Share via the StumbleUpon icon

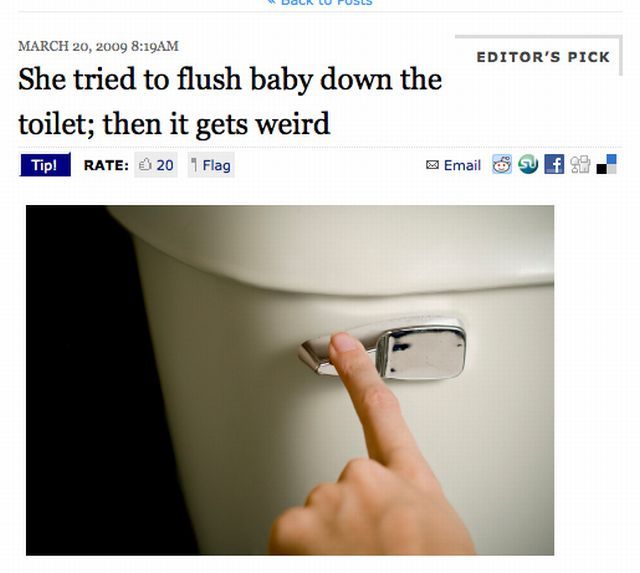pos(528,164)
